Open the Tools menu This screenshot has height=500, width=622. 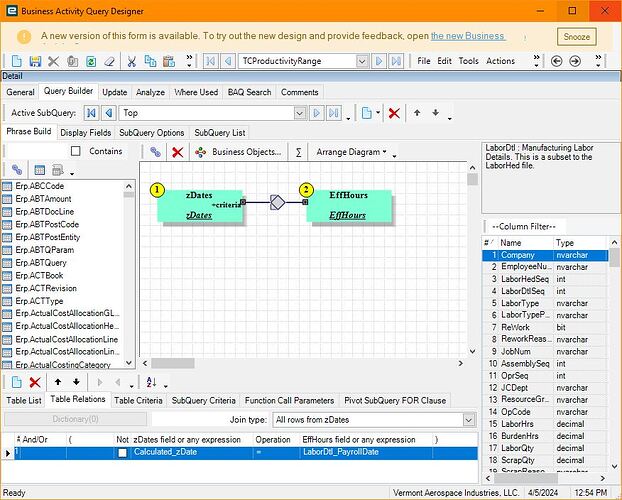468,61
